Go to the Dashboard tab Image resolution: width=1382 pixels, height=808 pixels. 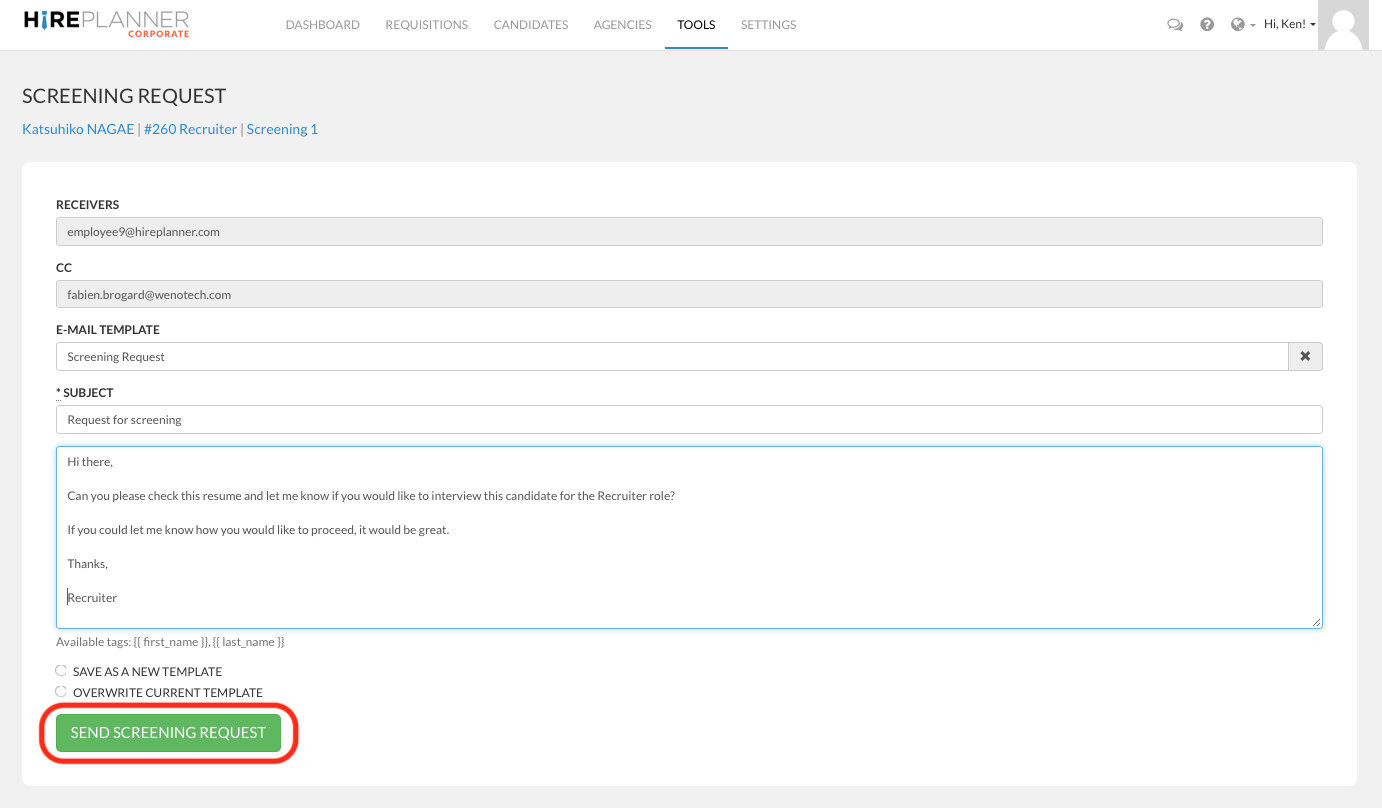click(322, 25)
